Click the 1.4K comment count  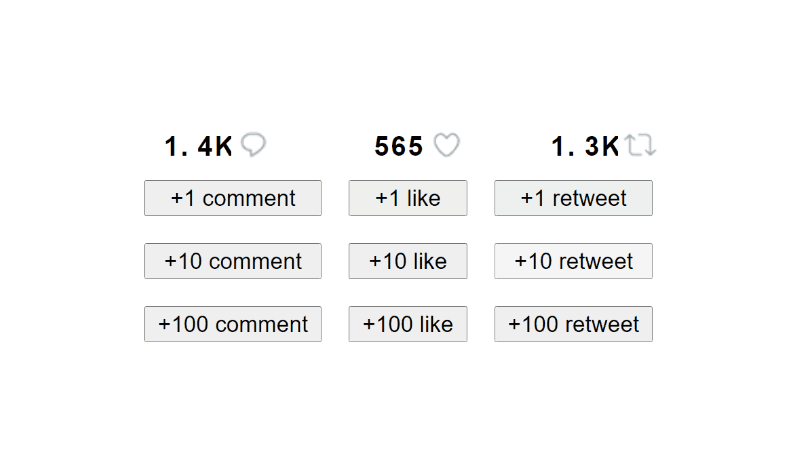[x=199, y=147]
